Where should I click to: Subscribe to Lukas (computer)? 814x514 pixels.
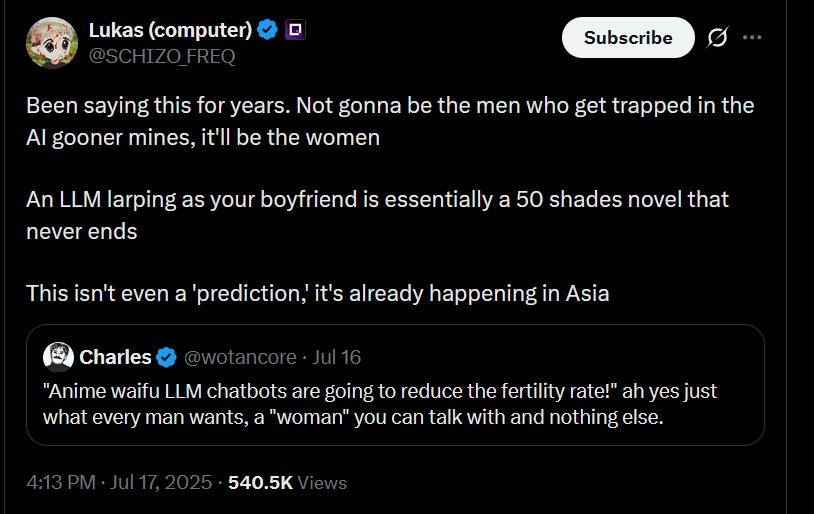click(628, 37)
